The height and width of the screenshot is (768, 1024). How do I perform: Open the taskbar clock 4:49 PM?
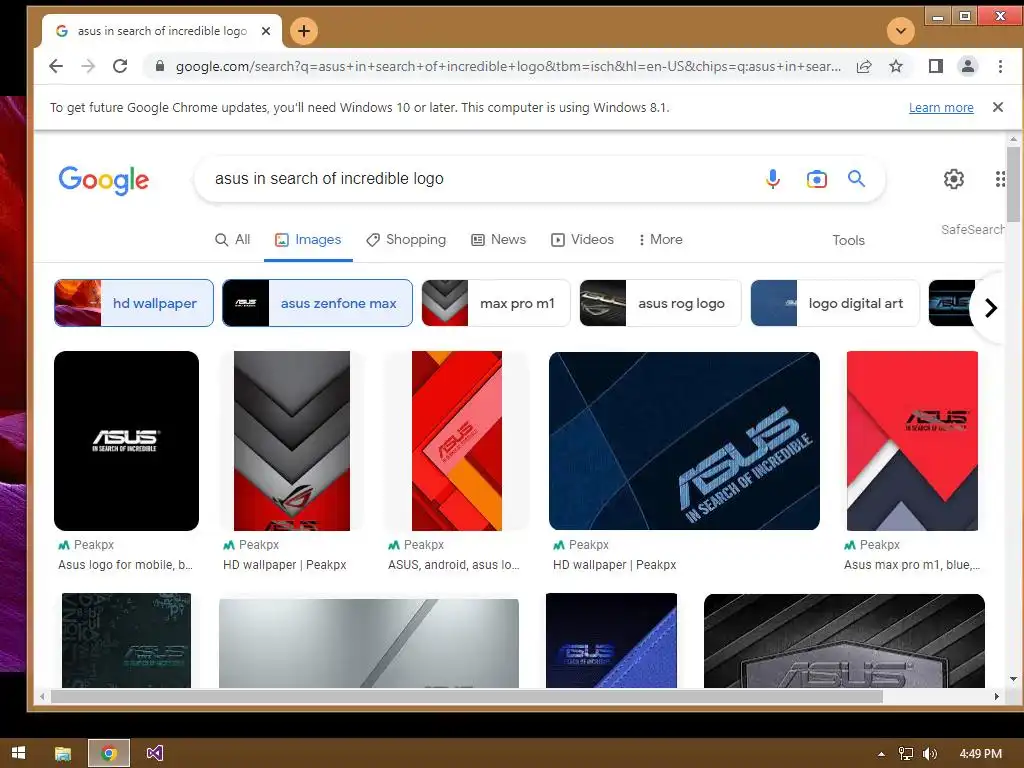pos(980,754)
